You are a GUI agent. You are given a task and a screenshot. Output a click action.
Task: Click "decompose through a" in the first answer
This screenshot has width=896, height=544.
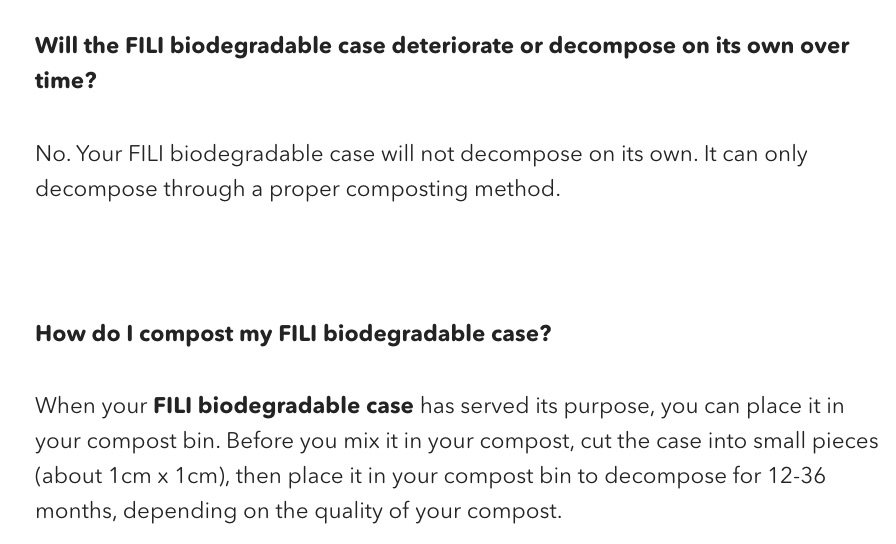point(149,189)
